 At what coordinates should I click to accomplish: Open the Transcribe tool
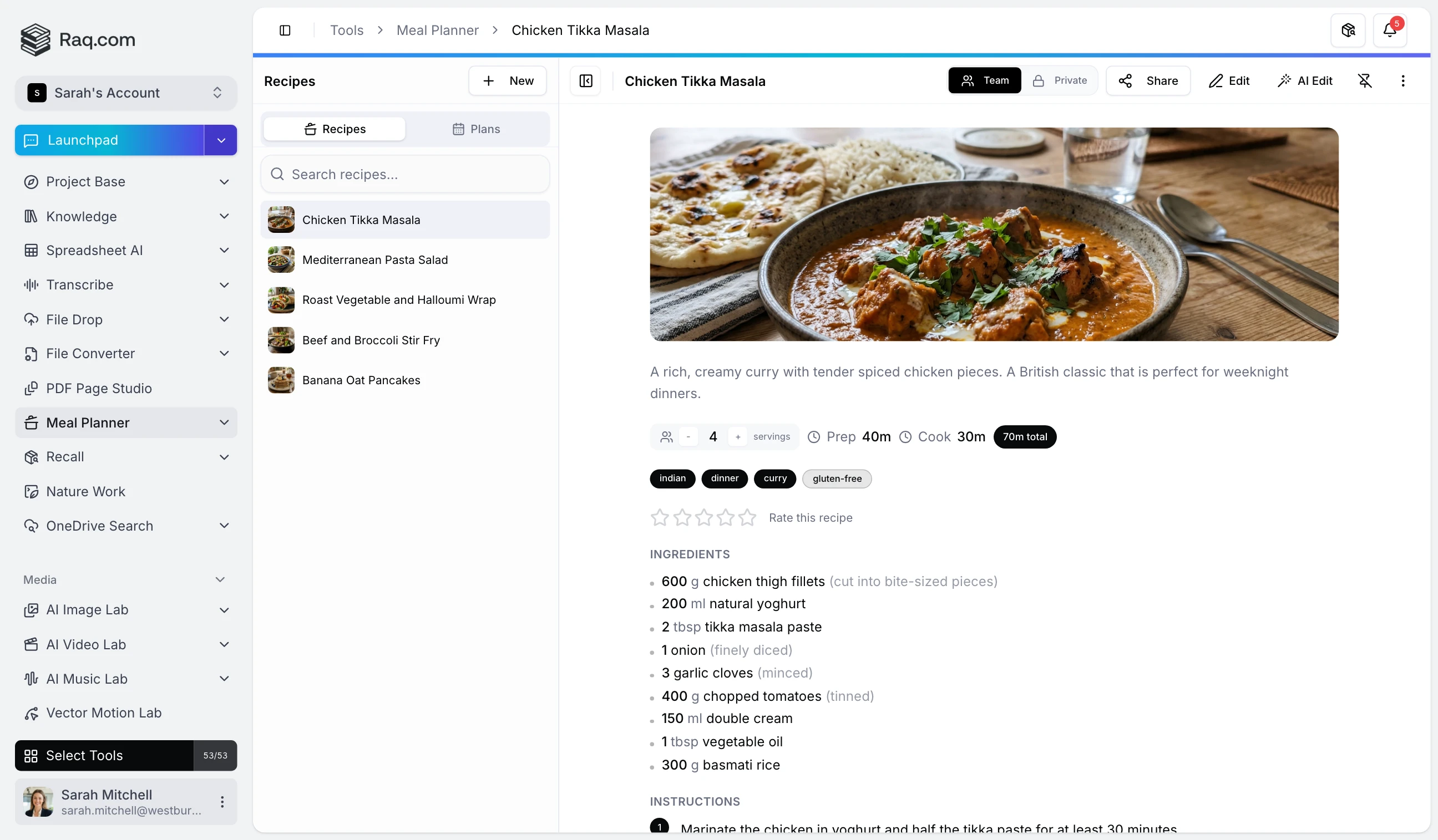tap(80, 285)
